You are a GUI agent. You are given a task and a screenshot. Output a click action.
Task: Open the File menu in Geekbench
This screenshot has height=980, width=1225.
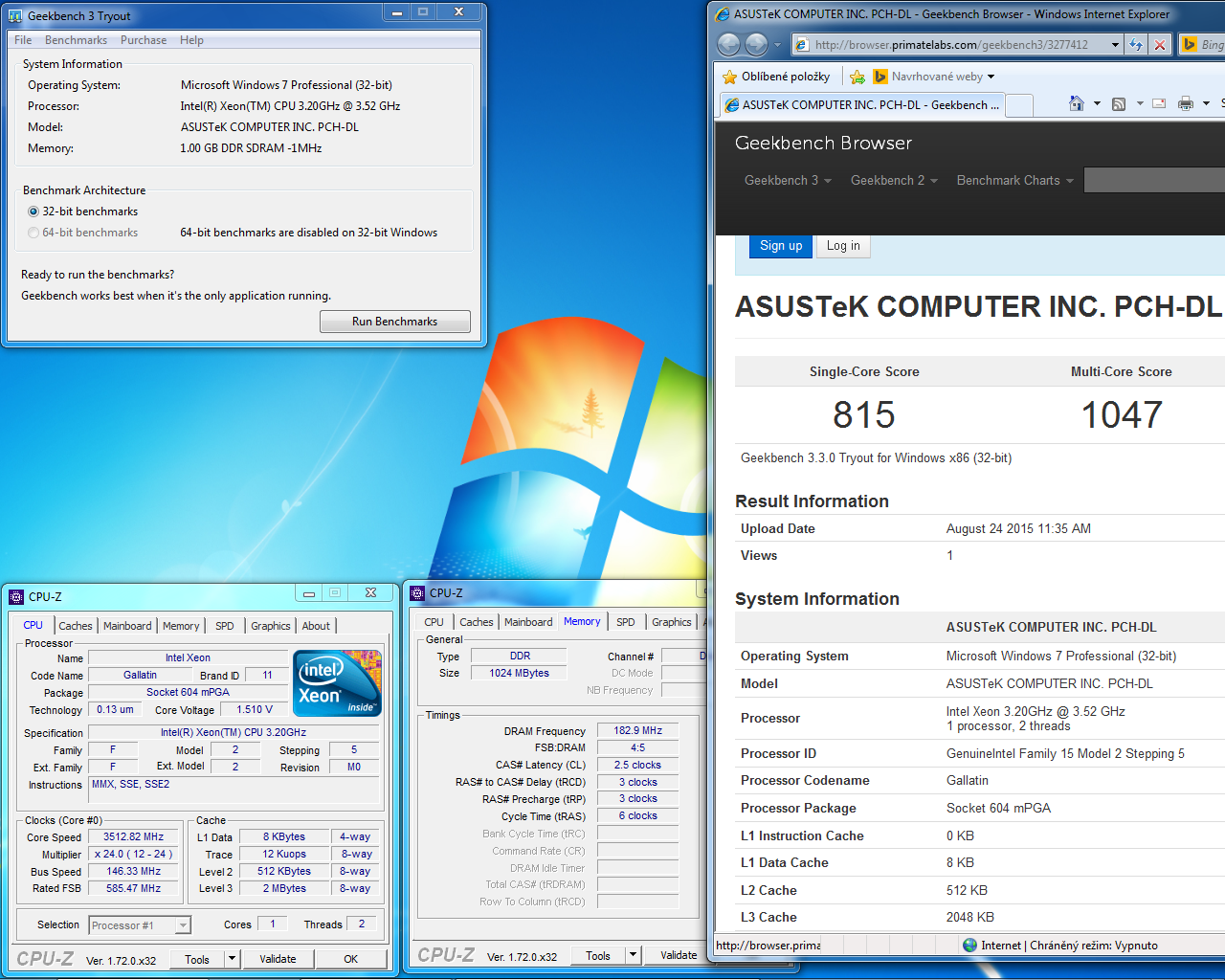23,40
